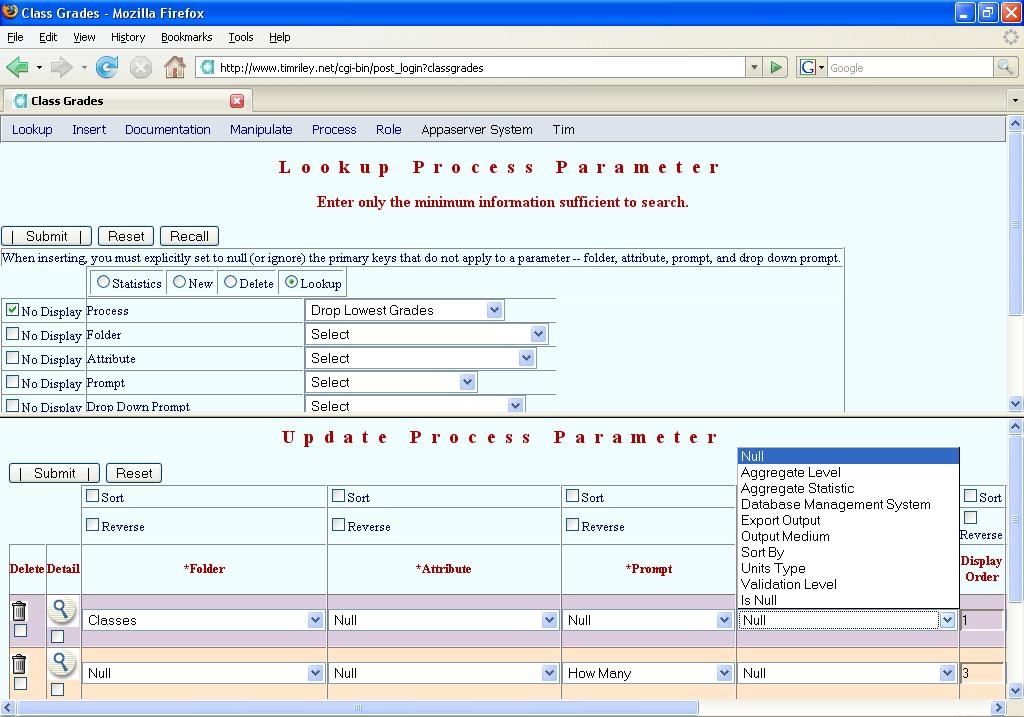Uncheck No Display for Process

(12, 310)
